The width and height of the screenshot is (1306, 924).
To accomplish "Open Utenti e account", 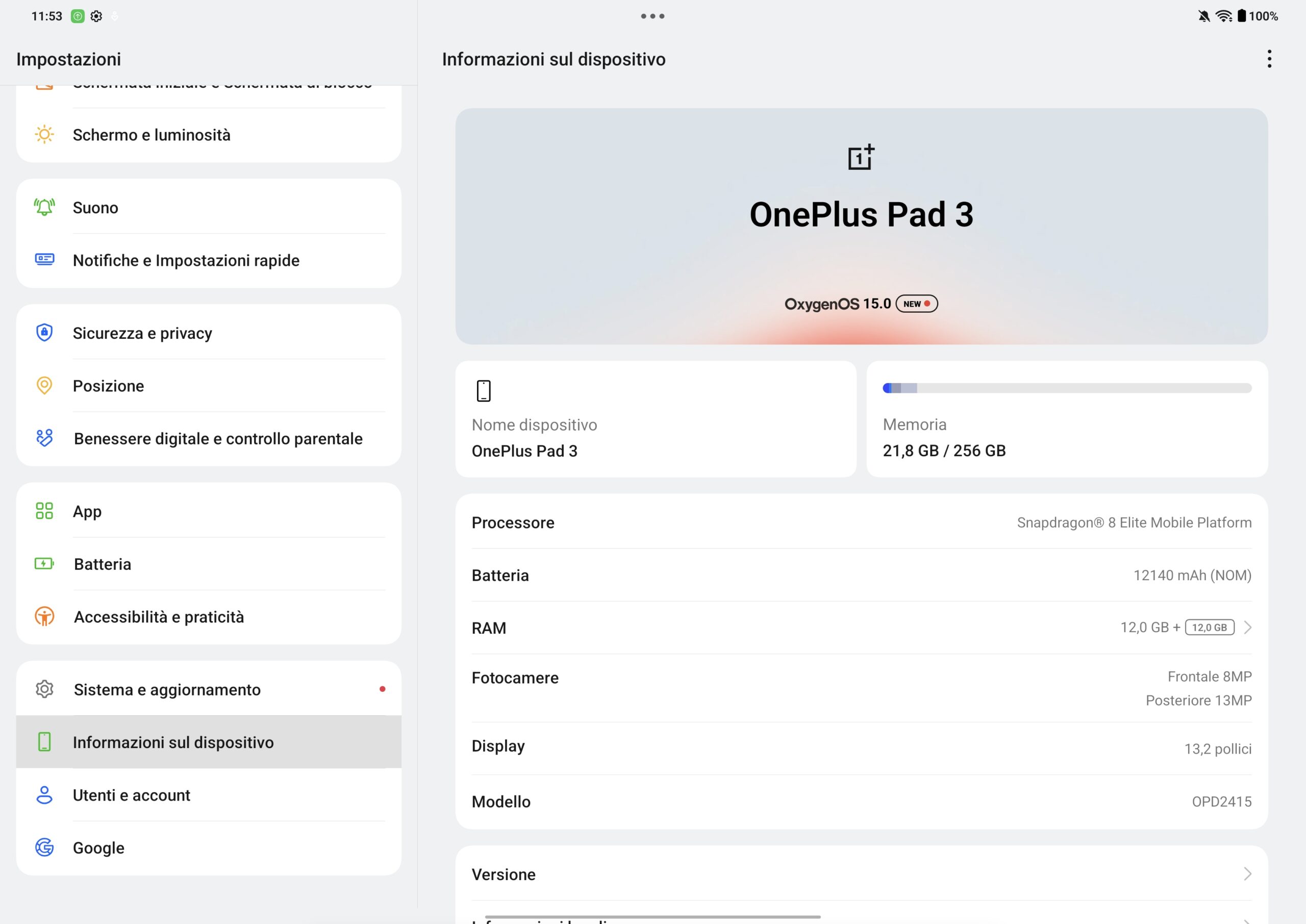I will click(x=209, y=795).
